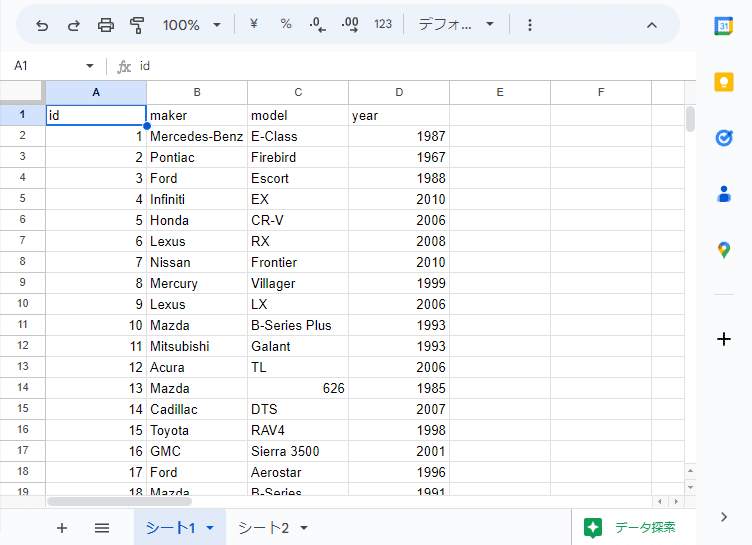
Task: Collapse the toolbar with the up chevron
Action: click(x=651, y=25)
